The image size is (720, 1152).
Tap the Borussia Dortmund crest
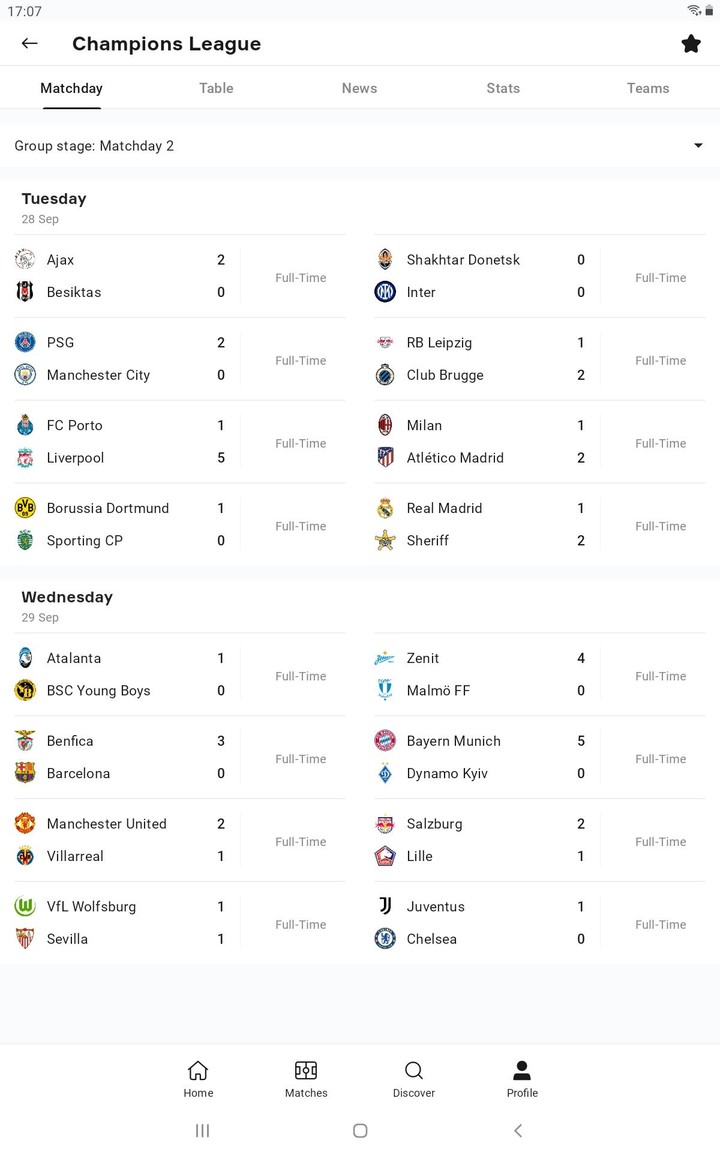tap(25, 508)
